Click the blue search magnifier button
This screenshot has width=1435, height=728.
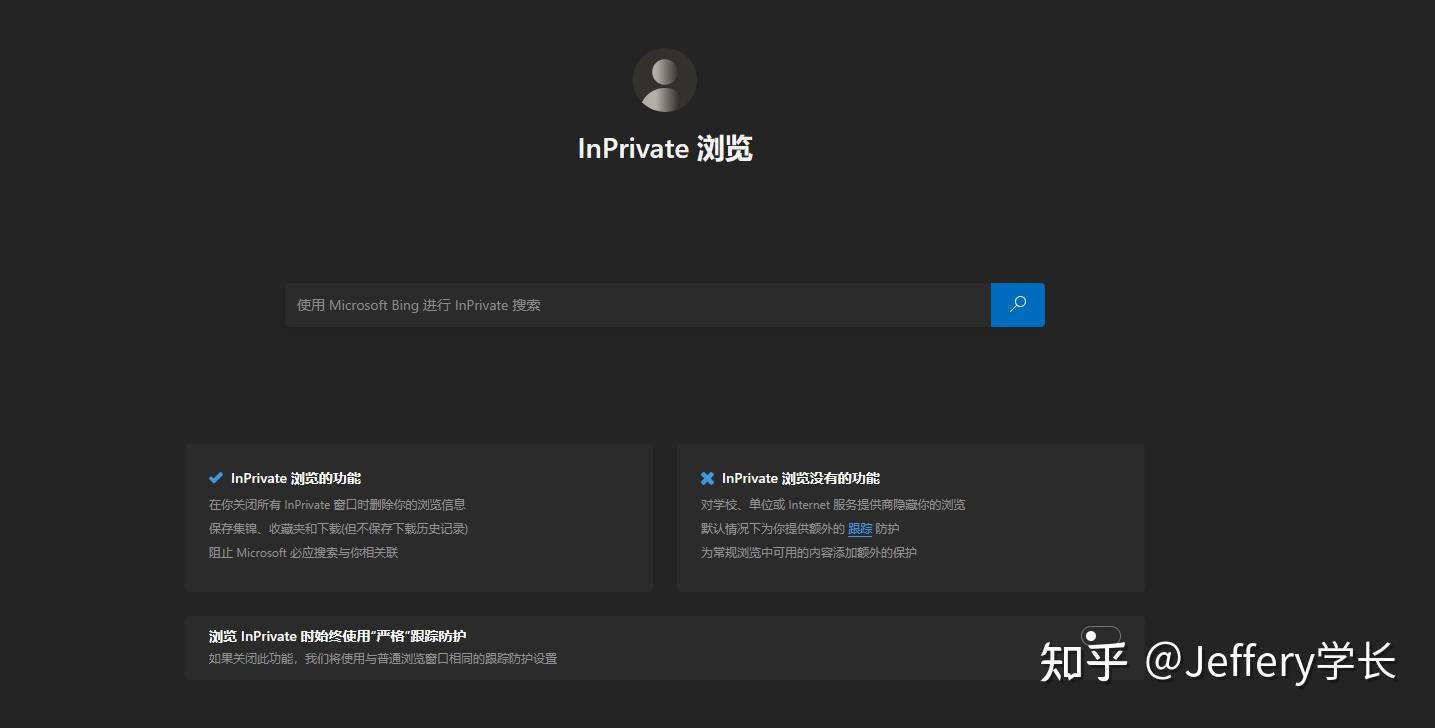pos(1018,305)
